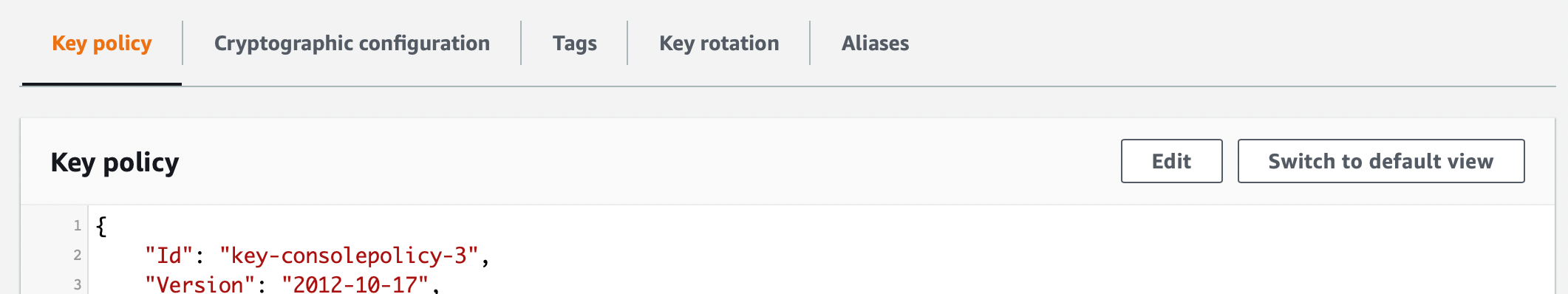Click the active Key policy tab
The height and width of the screenshot is (294, 1568).
pos(102,44)
